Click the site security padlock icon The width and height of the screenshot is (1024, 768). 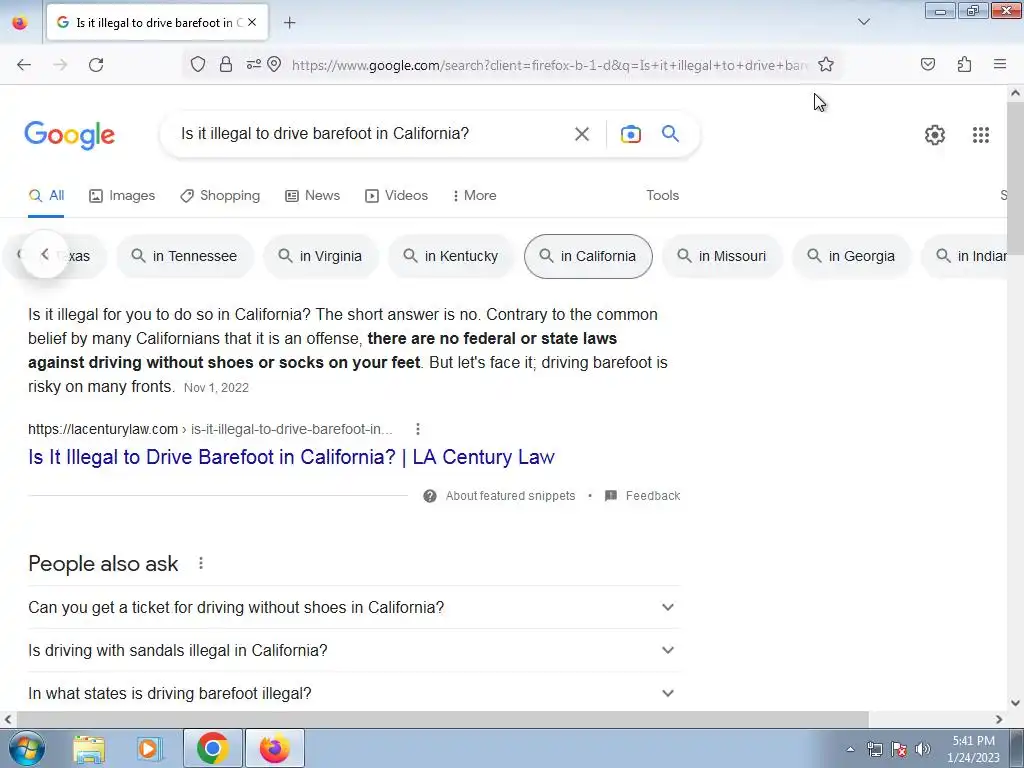click(x=226, y=64)
